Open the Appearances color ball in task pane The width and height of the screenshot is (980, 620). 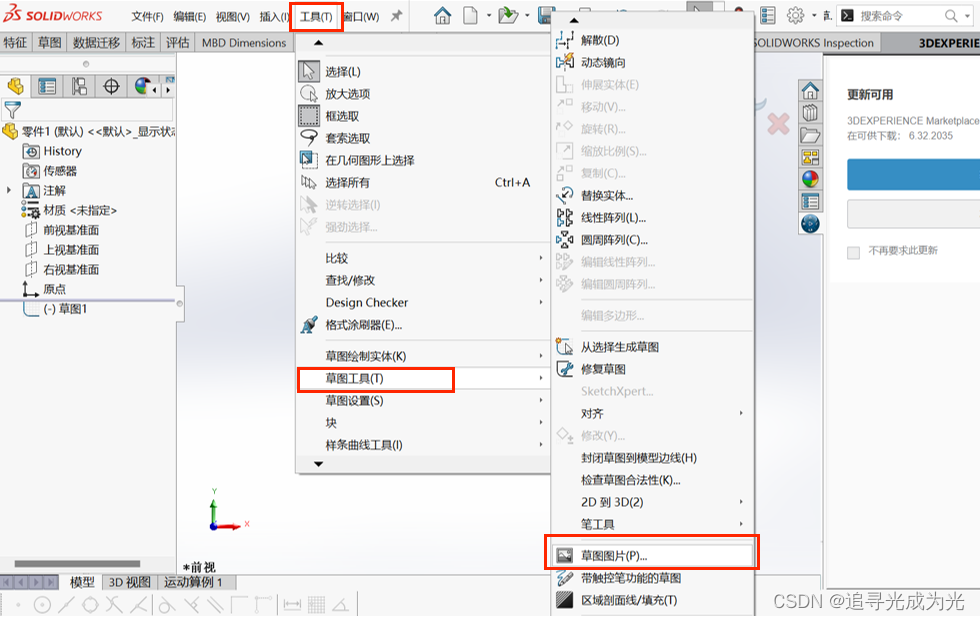click(810, 179)
